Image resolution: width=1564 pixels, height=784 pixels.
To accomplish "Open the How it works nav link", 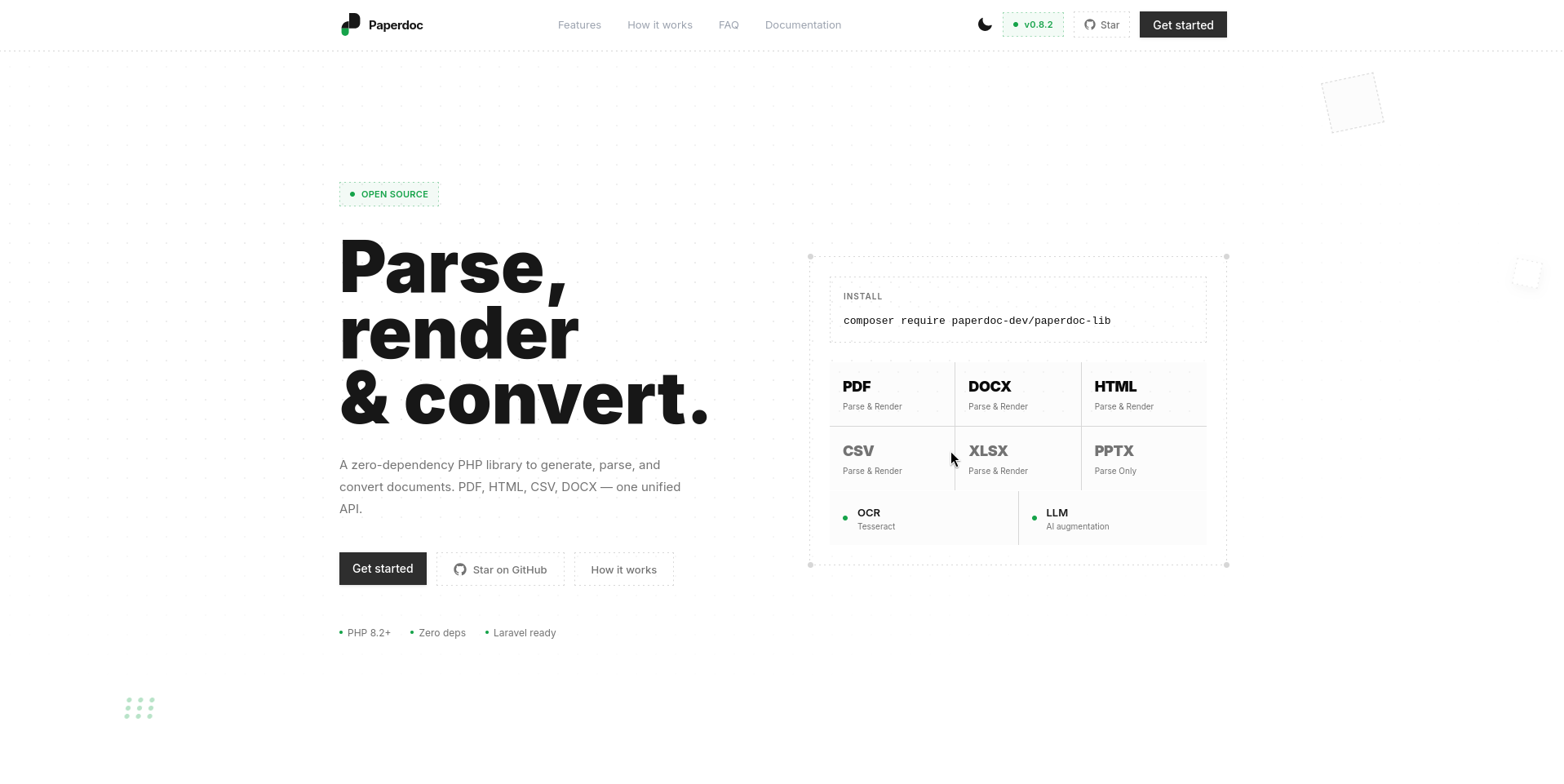I will [660, 25].
